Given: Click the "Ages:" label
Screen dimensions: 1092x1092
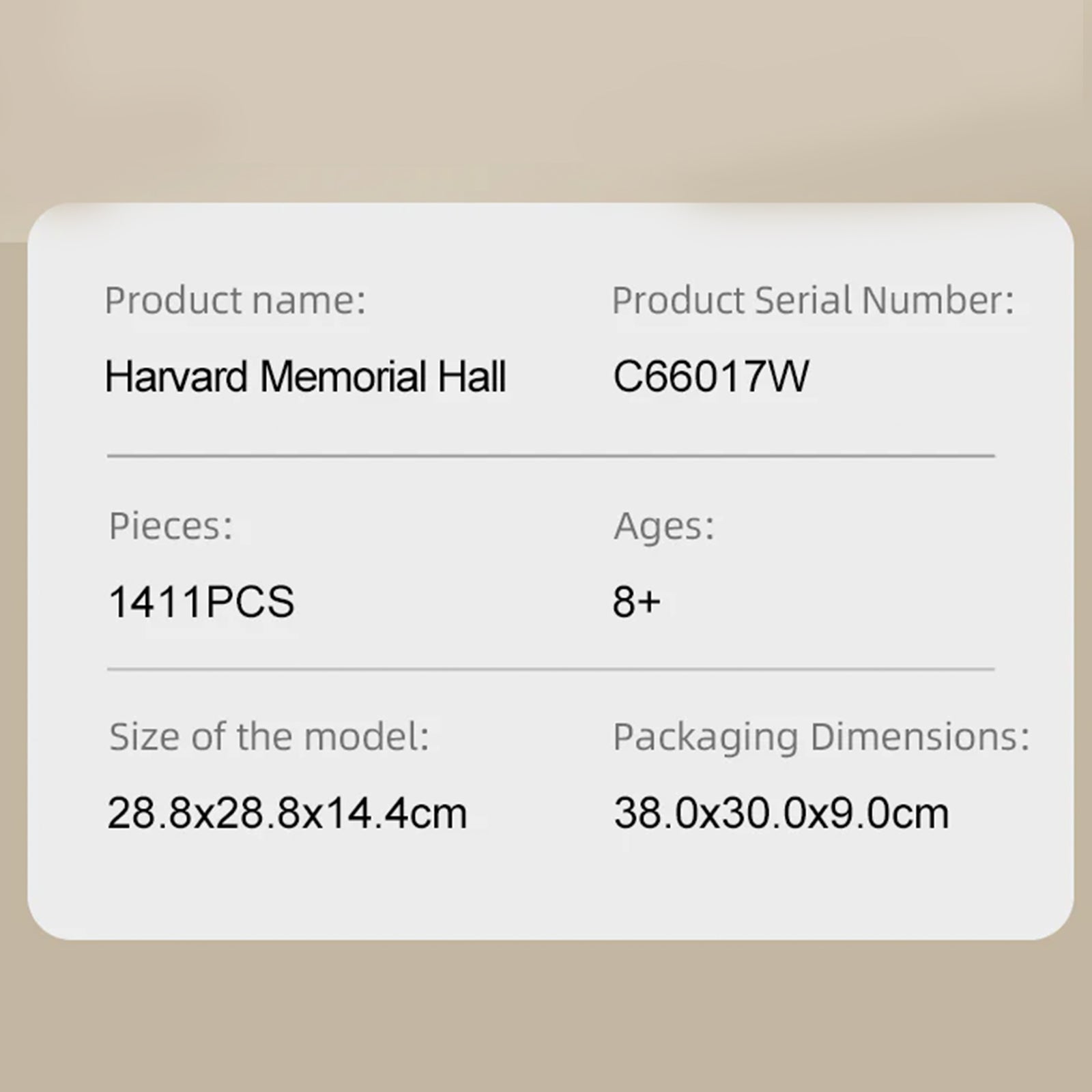Looking at the screenshot, I should pyautogui.click(x=663, y=528).
